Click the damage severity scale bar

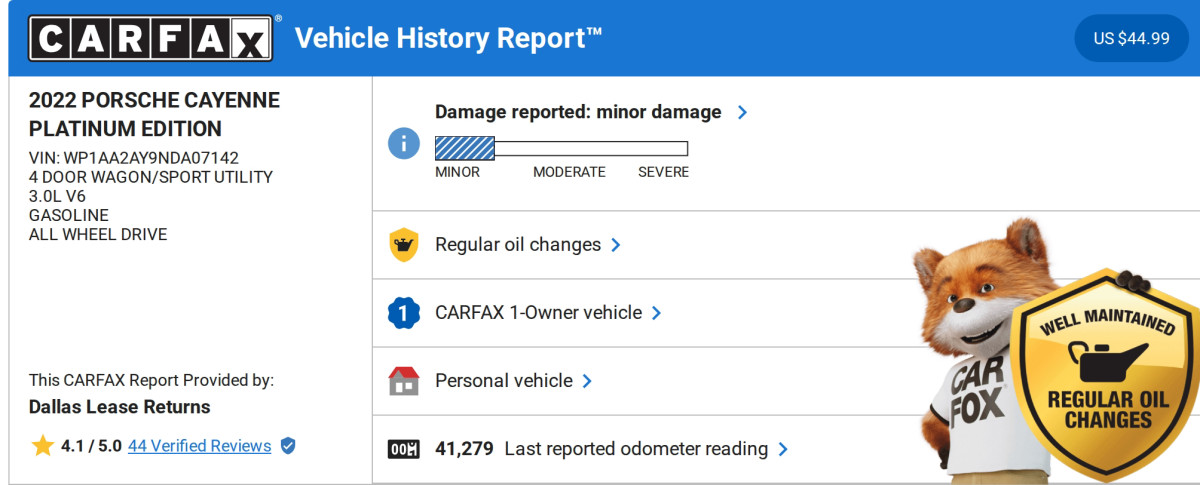(x=561, y=149)
